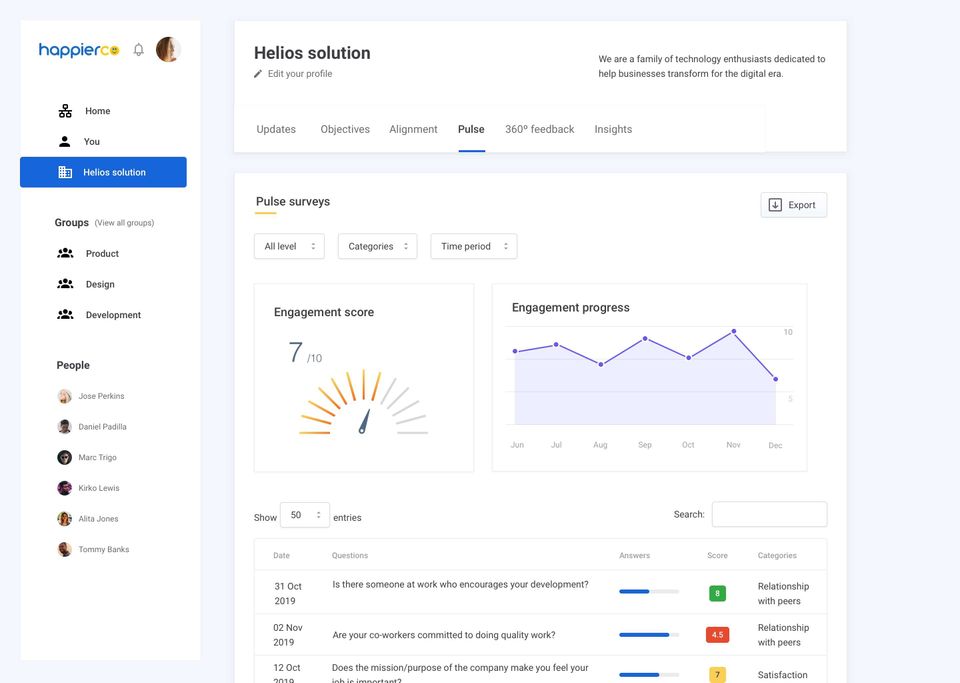
Task: Switch to the Insights tab
Action: click(613, 129)
